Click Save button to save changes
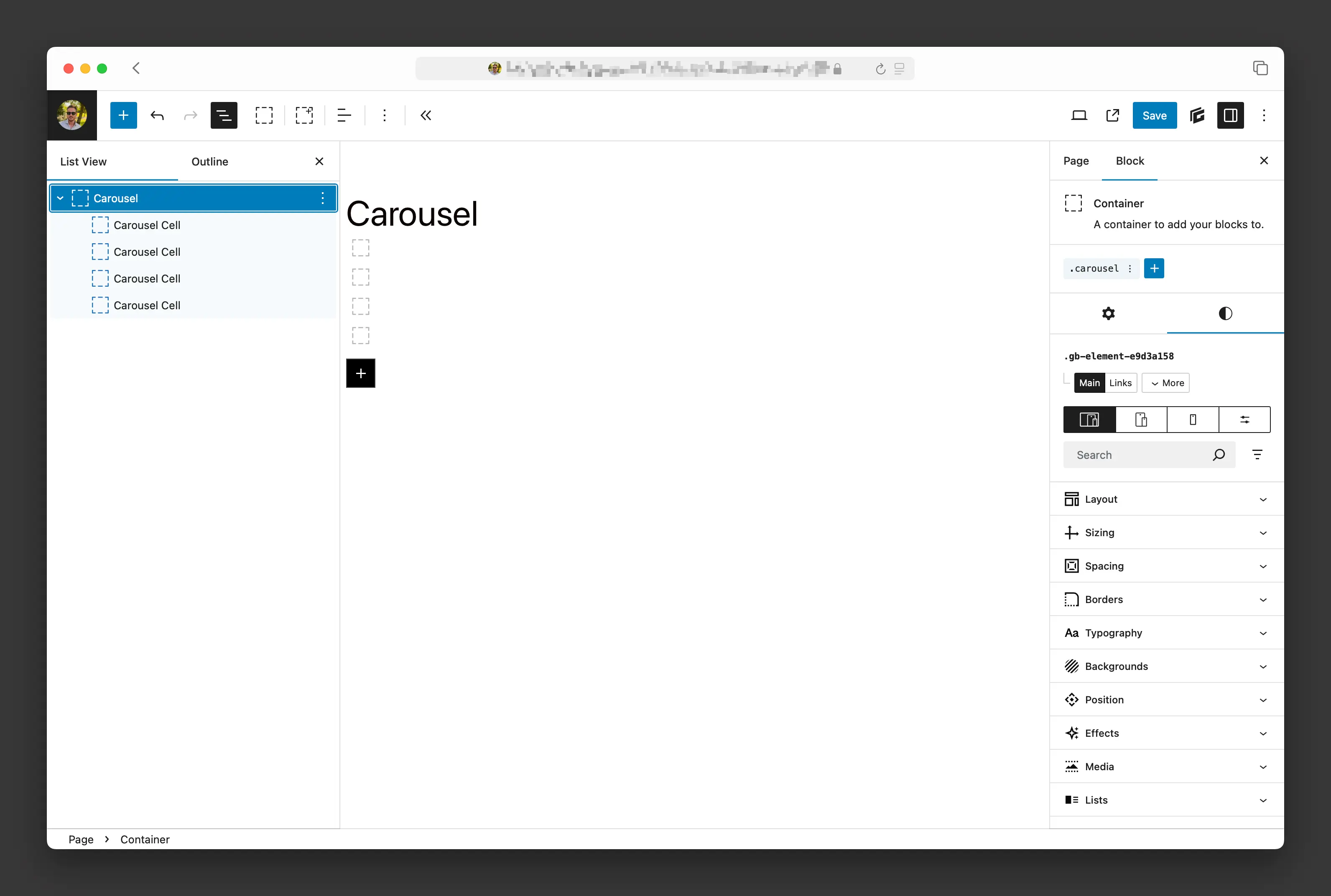 tap(1154, 115)
